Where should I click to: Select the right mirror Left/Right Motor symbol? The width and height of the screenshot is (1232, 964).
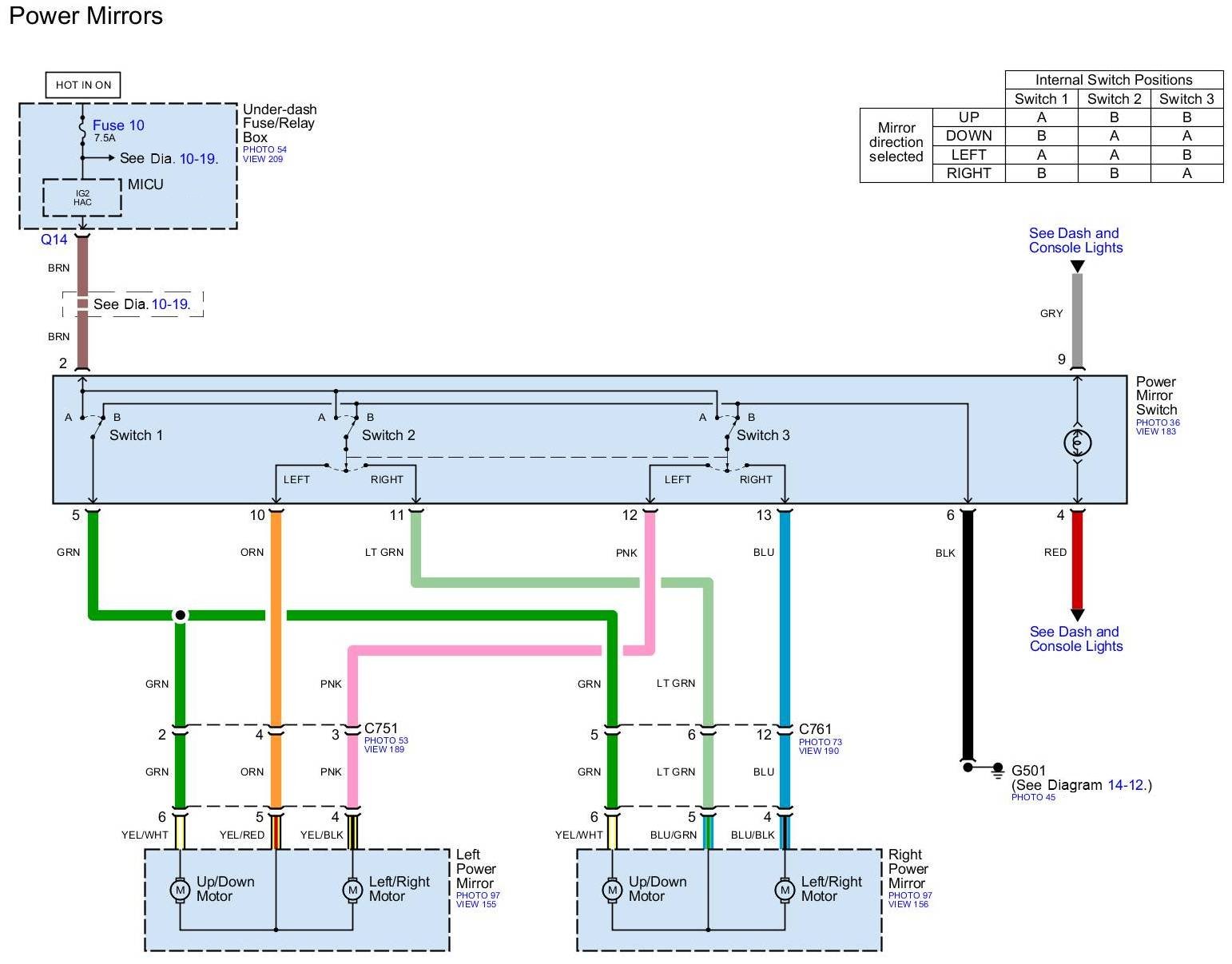(x=785, y=889)
